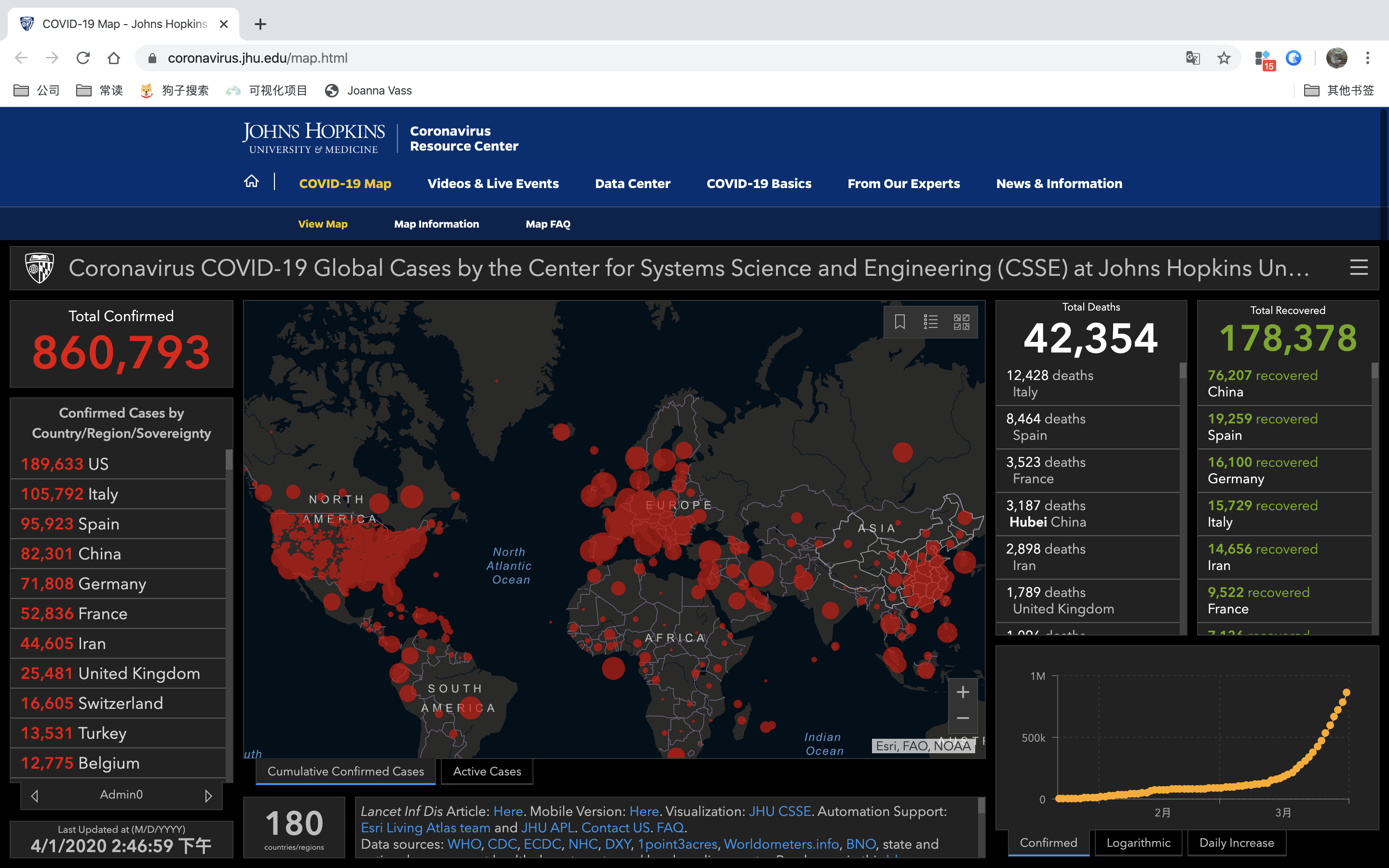Screen dimensions: 1389x868
Task: Zoom in on the map
Action: (963, 692)
